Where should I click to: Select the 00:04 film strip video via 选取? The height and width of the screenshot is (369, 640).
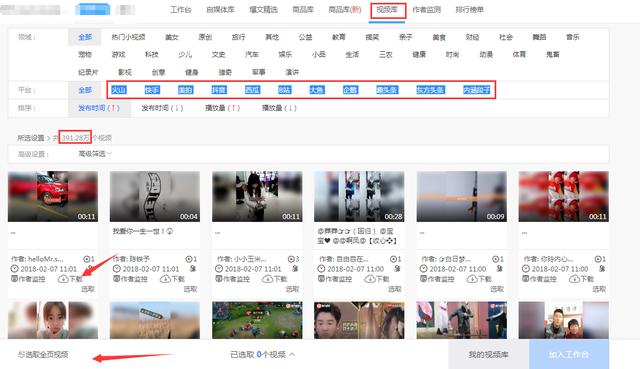click(x=190, y=289)
